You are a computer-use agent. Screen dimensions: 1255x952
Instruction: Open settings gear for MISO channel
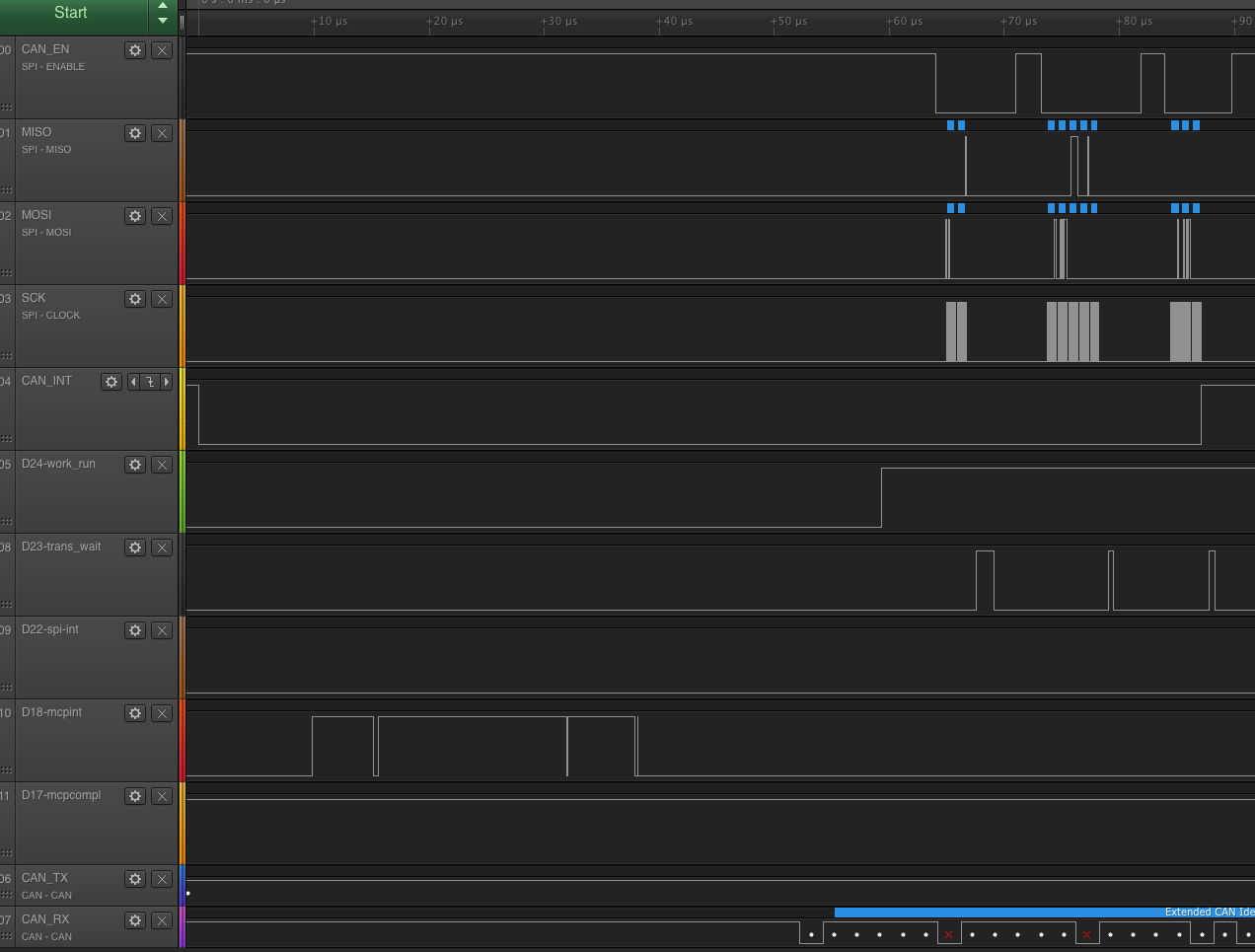coord(135,133)
